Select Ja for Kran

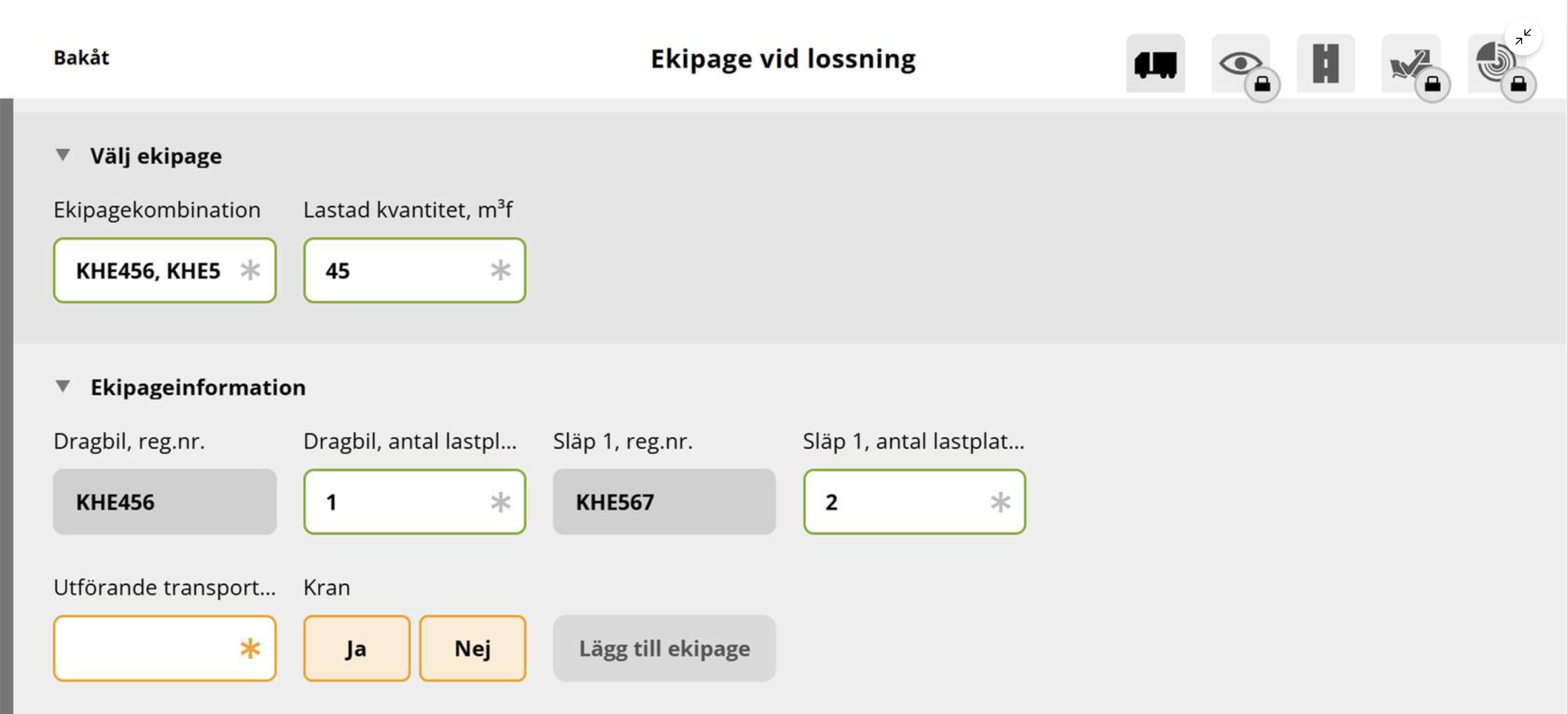357,648
